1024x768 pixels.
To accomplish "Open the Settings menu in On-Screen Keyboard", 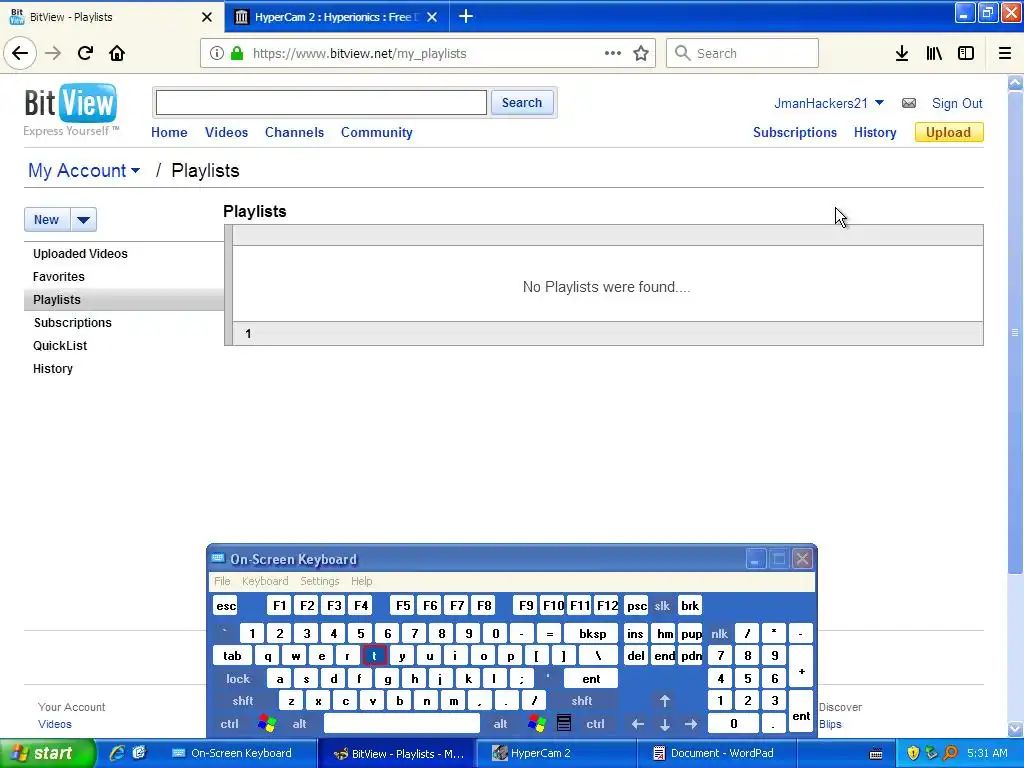I will pos(319,581).
